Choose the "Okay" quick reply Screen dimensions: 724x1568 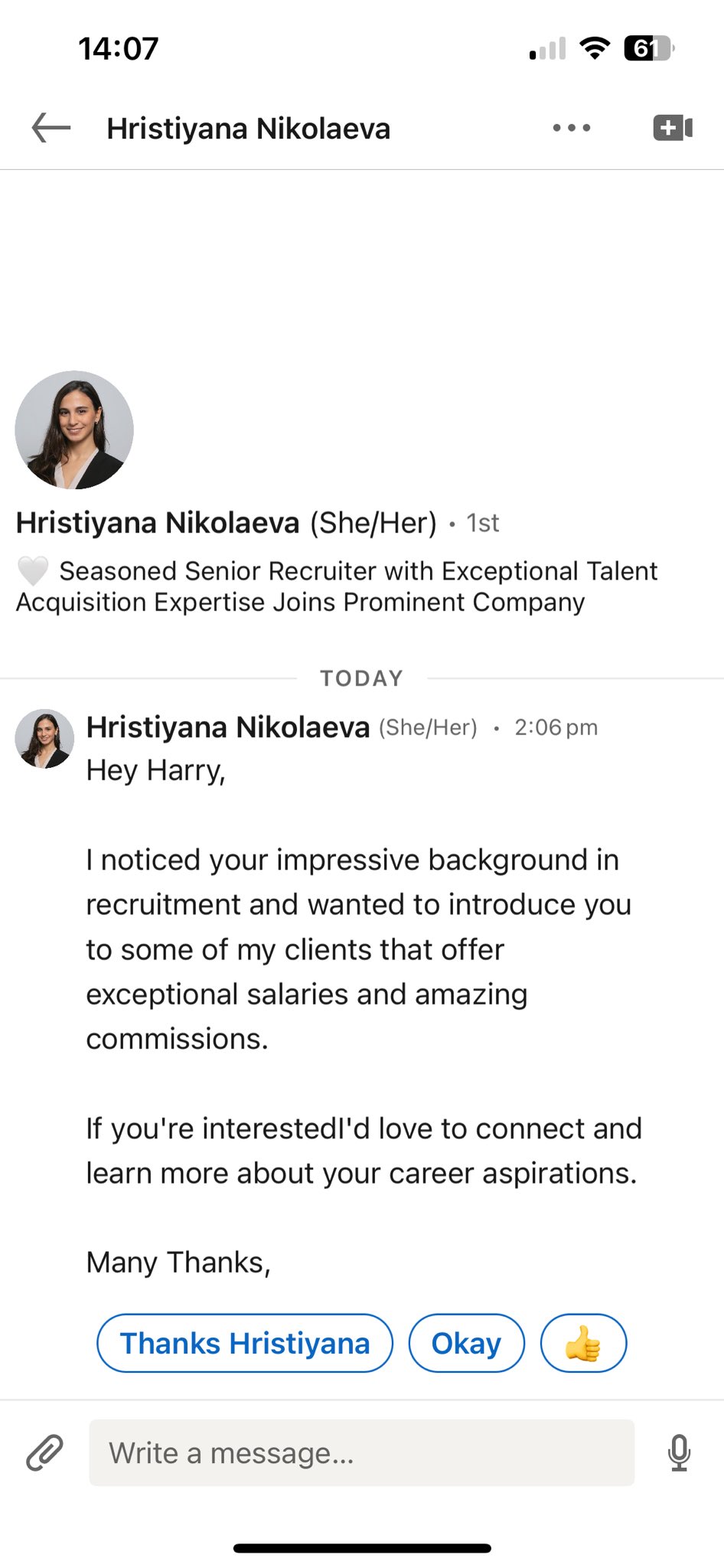coord(466,1343)
